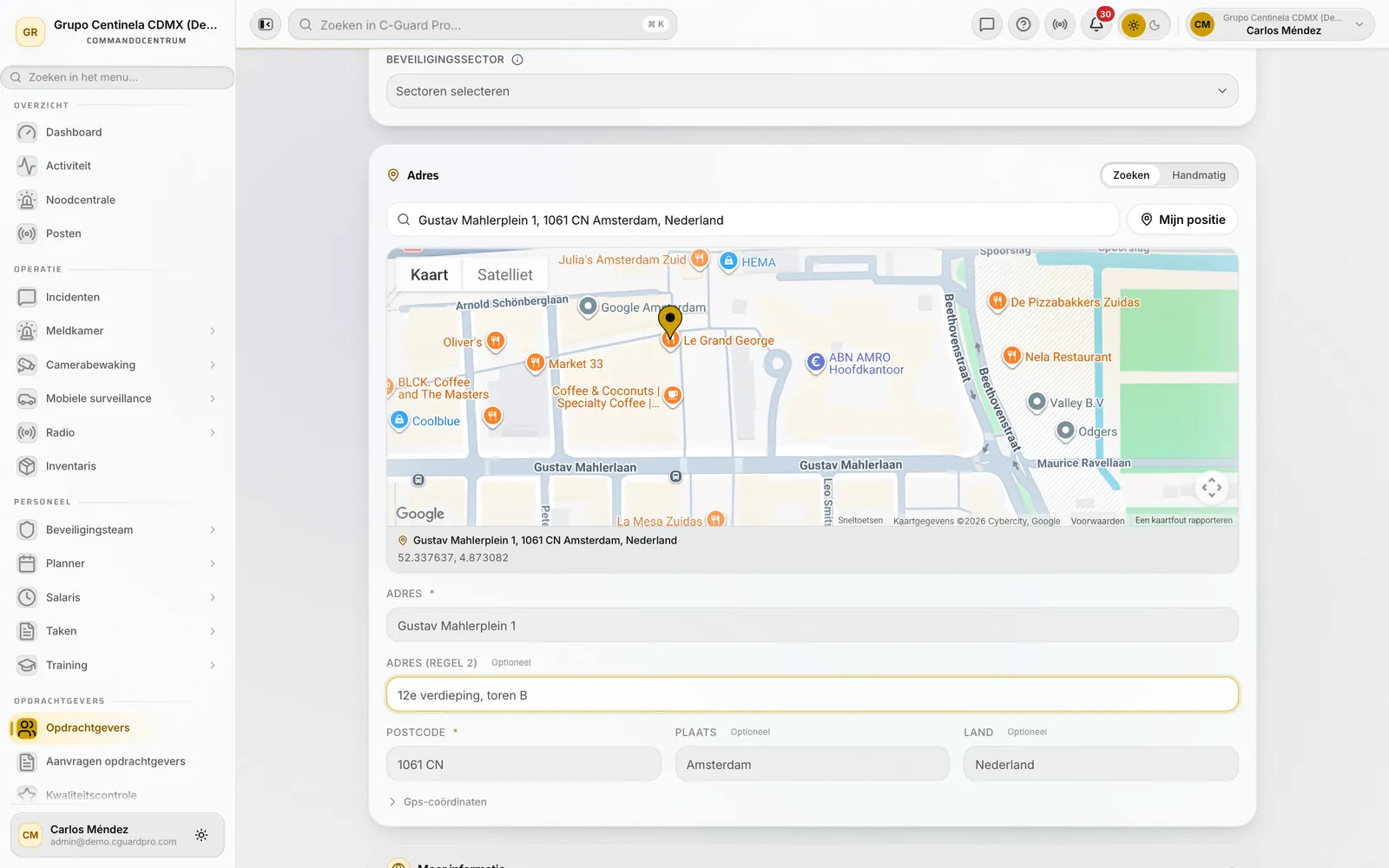1389x868 pixels.
Task: Click the yellow location pin on map
Action: [670, 321]
